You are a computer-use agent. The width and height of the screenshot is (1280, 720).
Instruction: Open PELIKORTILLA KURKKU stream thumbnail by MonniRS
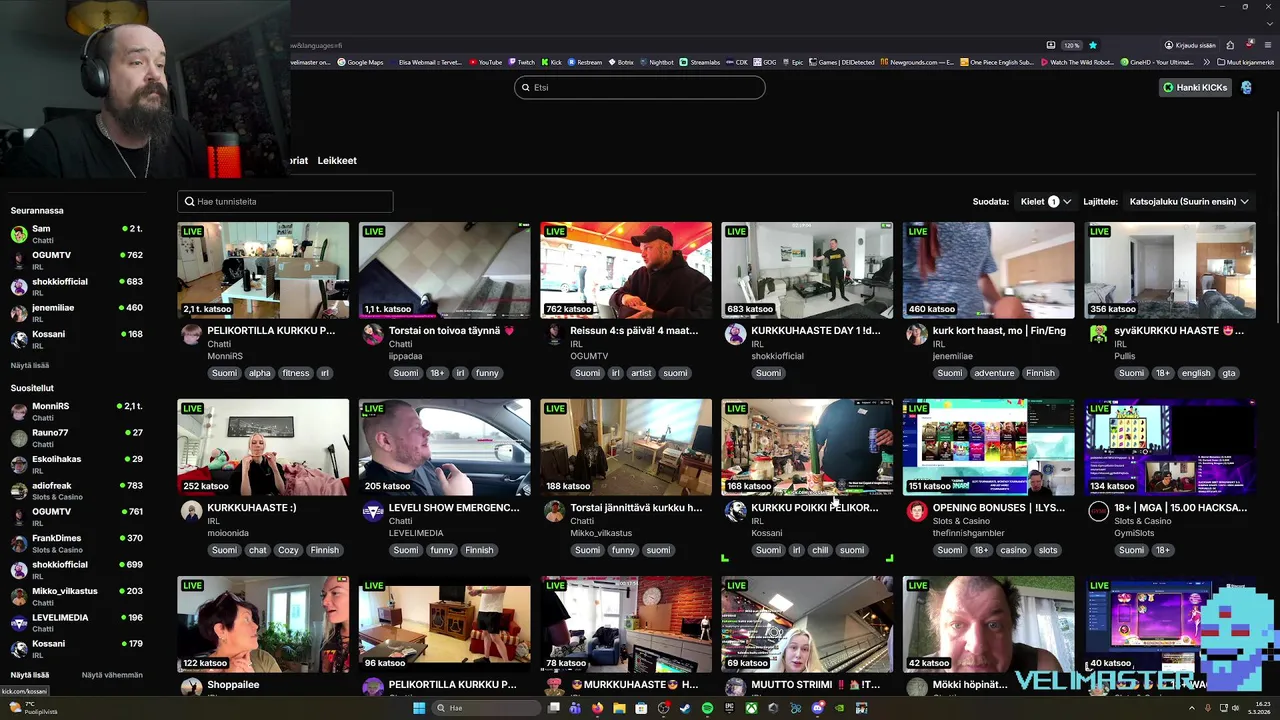click(x=263, y=270)
